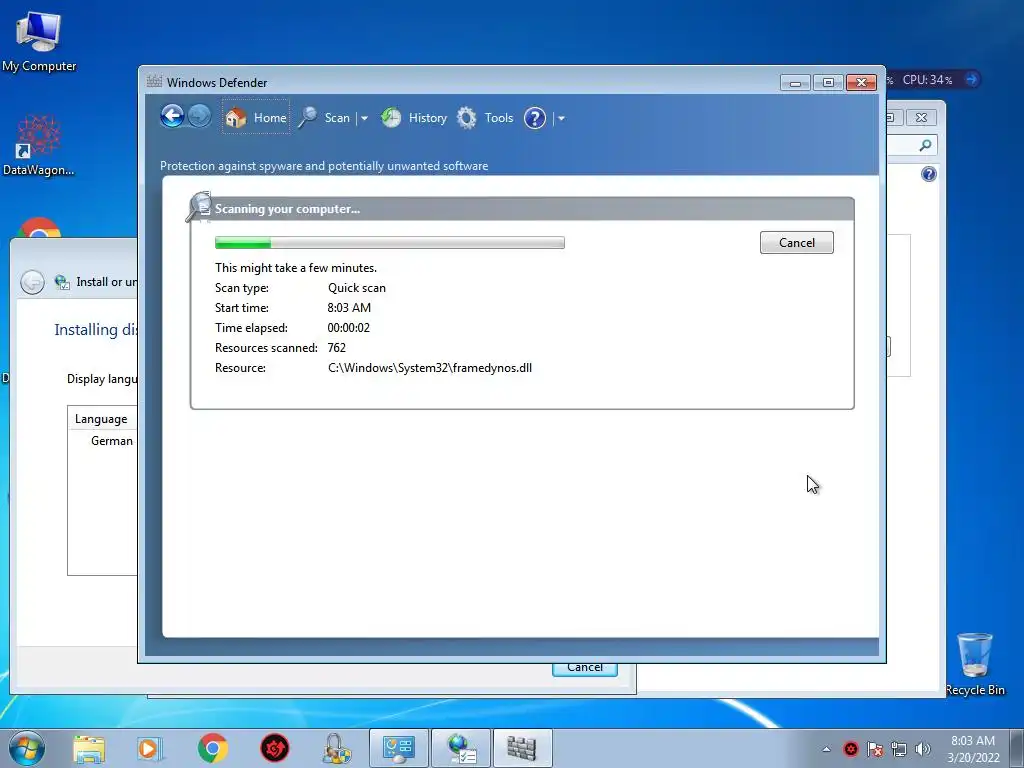
Task: Click the Resources scanned value 762
Action: [x=336, y=348]
